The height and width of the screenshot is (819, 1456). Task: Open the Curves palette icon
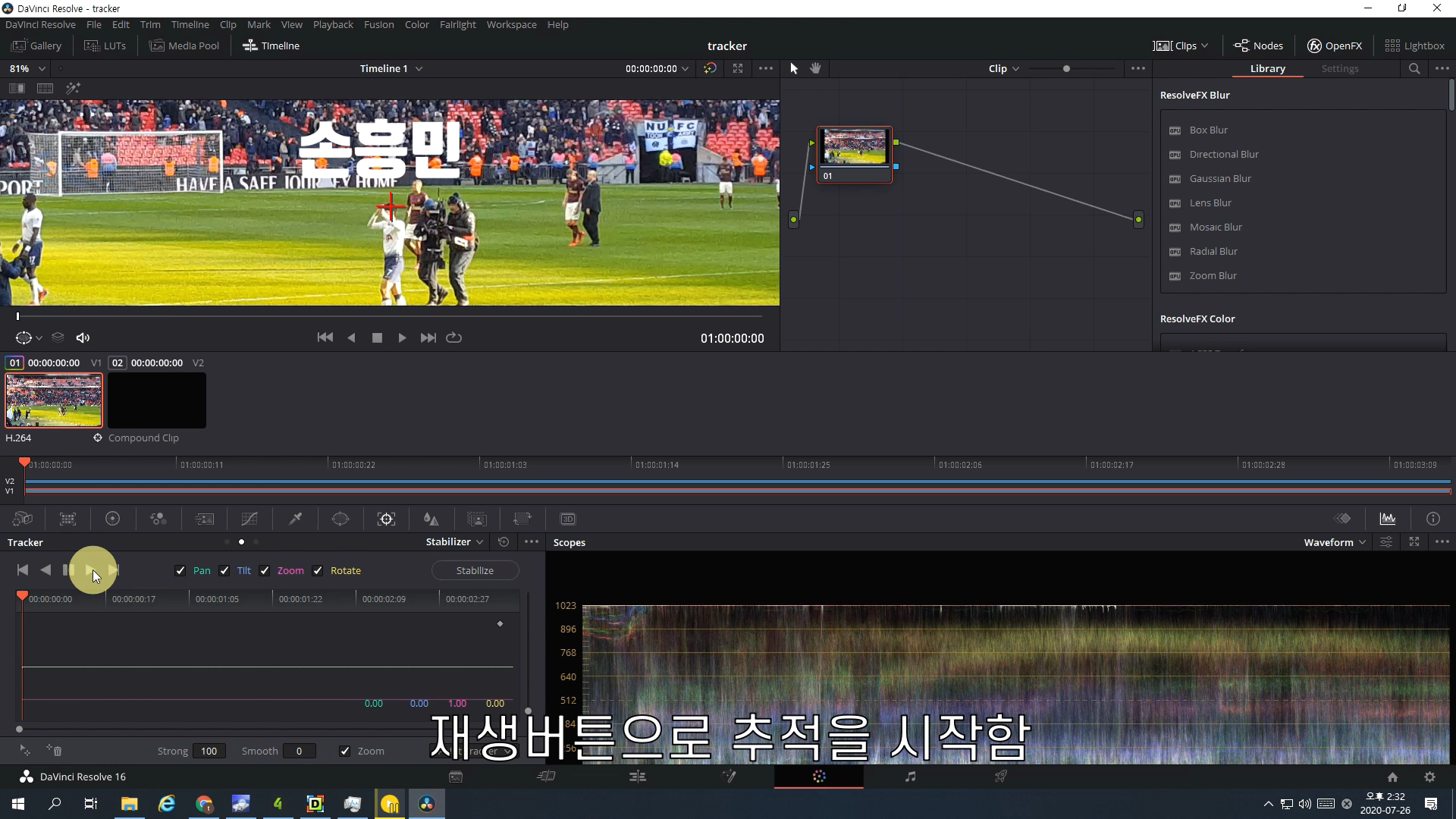[249, 519]
